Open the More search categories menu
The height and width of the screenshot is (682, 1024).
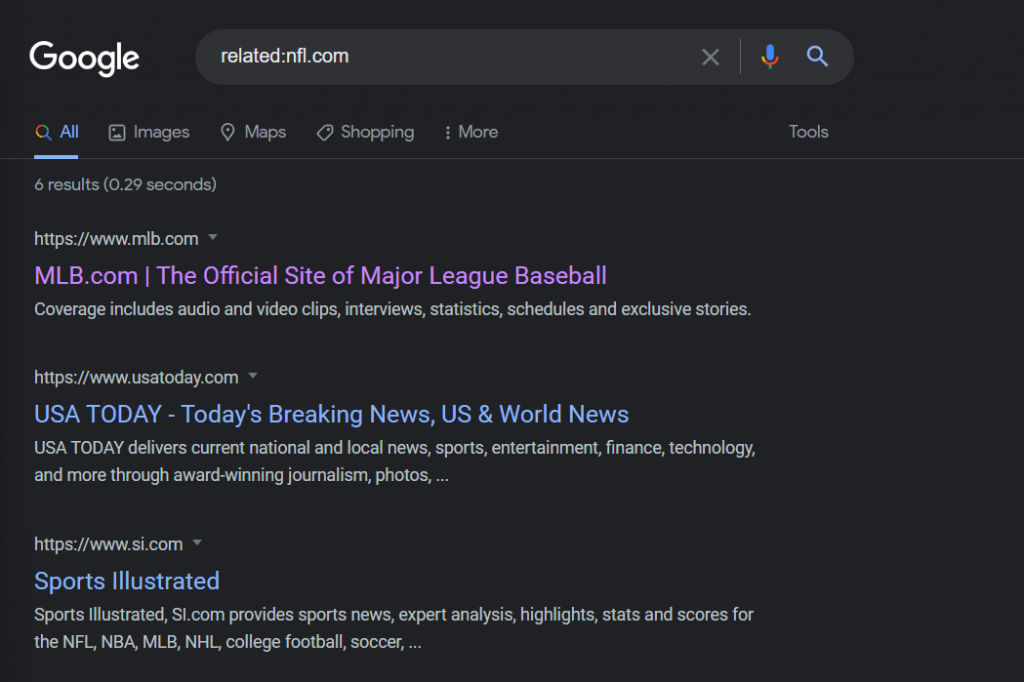[471, 132]
